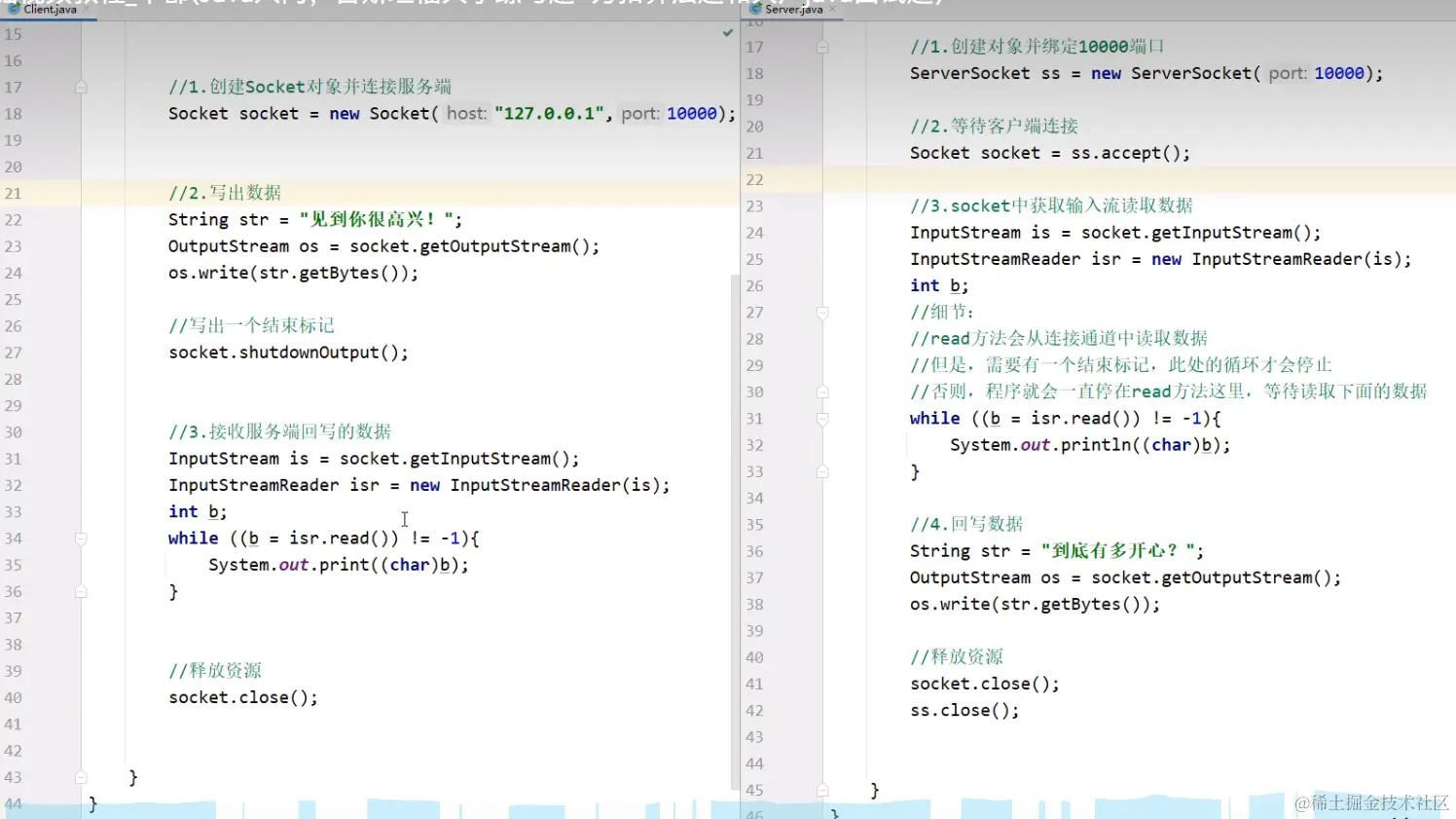Click comment '//写出一个结束标记'

coord(251,325)
